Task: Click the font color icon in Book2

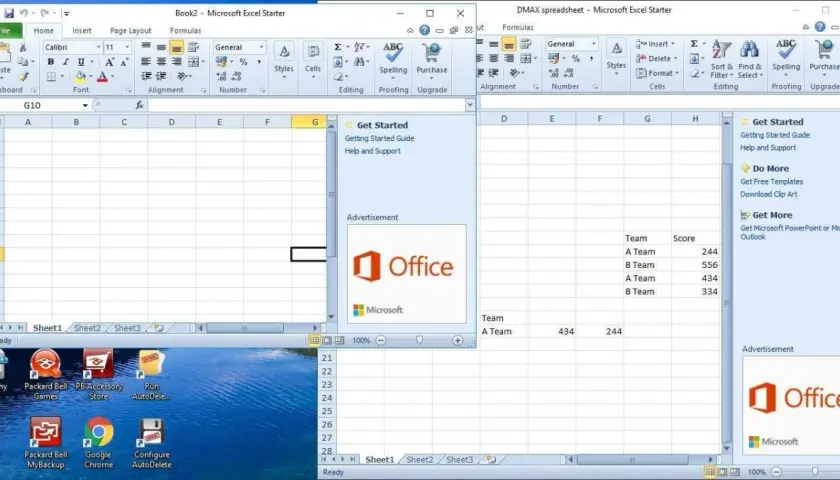Action: (102, 77)
